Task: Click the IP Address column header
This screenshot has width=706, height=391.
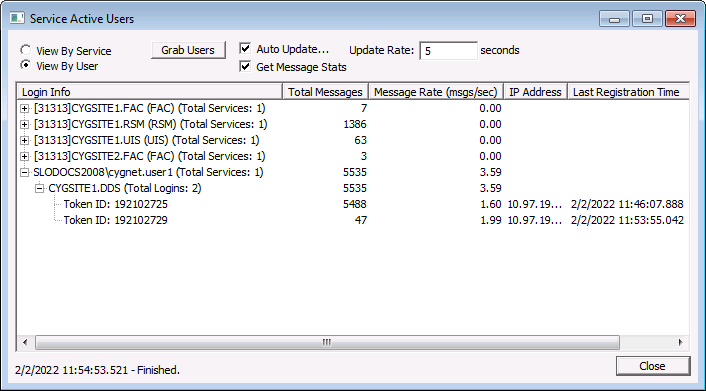Action: click(x=535, y=92)
